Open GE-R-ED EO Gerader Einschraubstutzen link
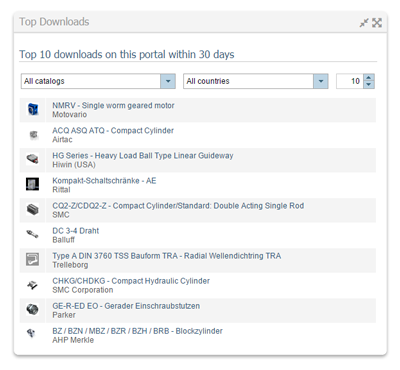This screenshot has height=370, width=400. (126, 306)
